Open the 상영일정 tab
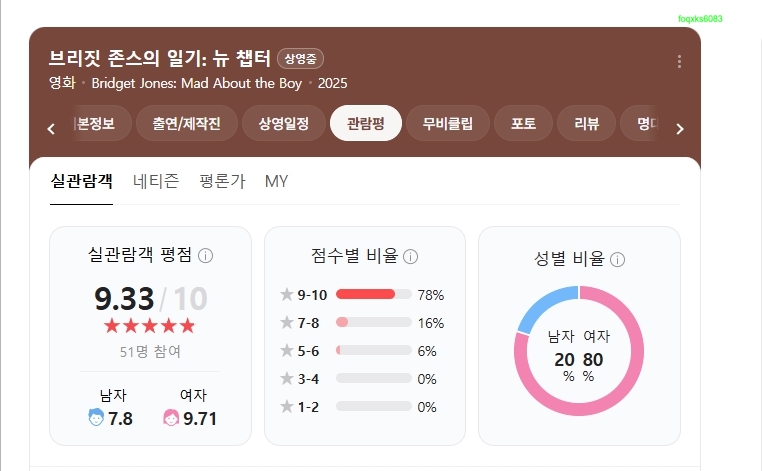The height and width of the screenshot is (471, 762). 284,123
